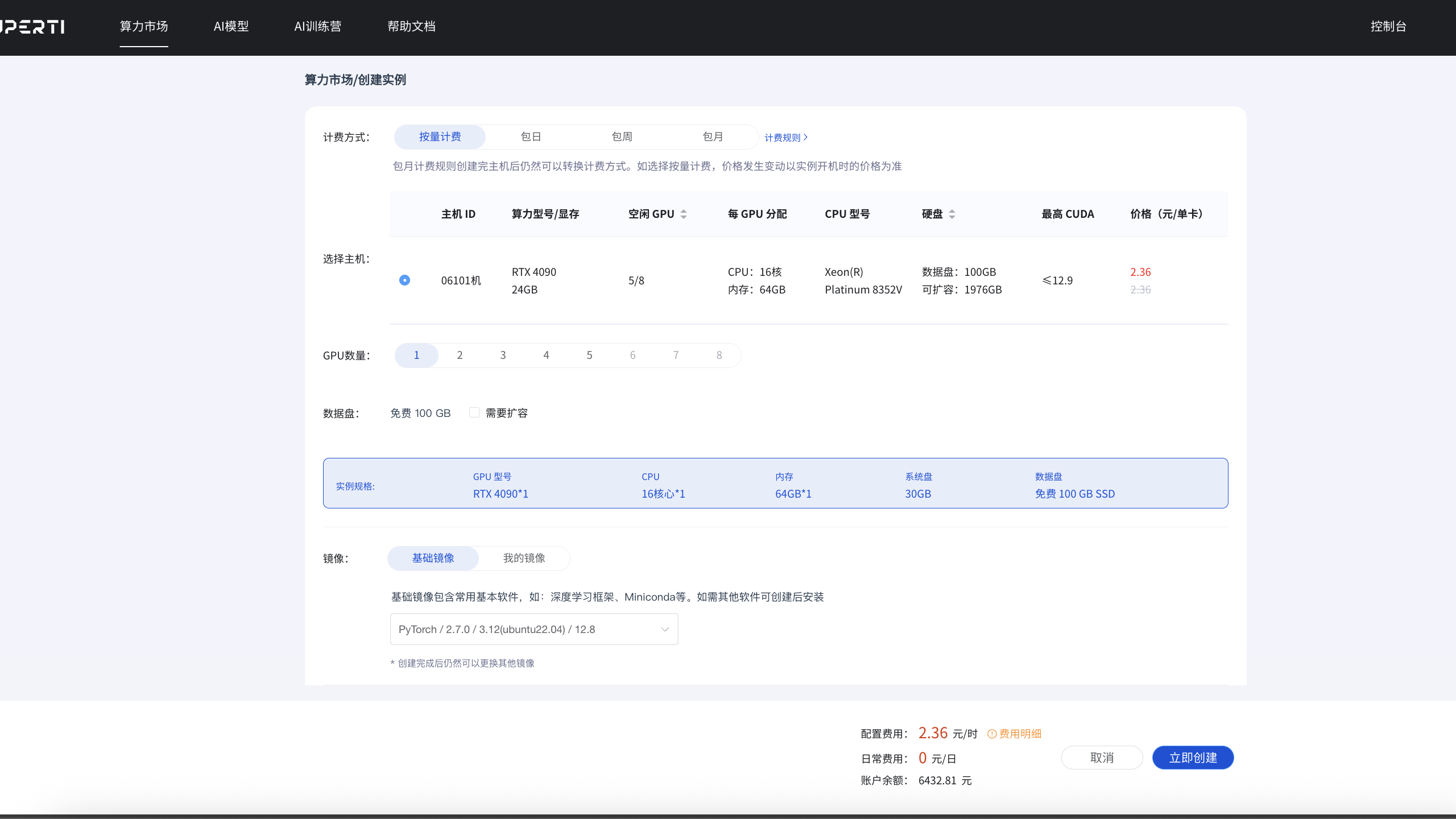Click the logo in the top-left
The height and width of the screenshot is (819, 1456).
click(x=33, y=27)
